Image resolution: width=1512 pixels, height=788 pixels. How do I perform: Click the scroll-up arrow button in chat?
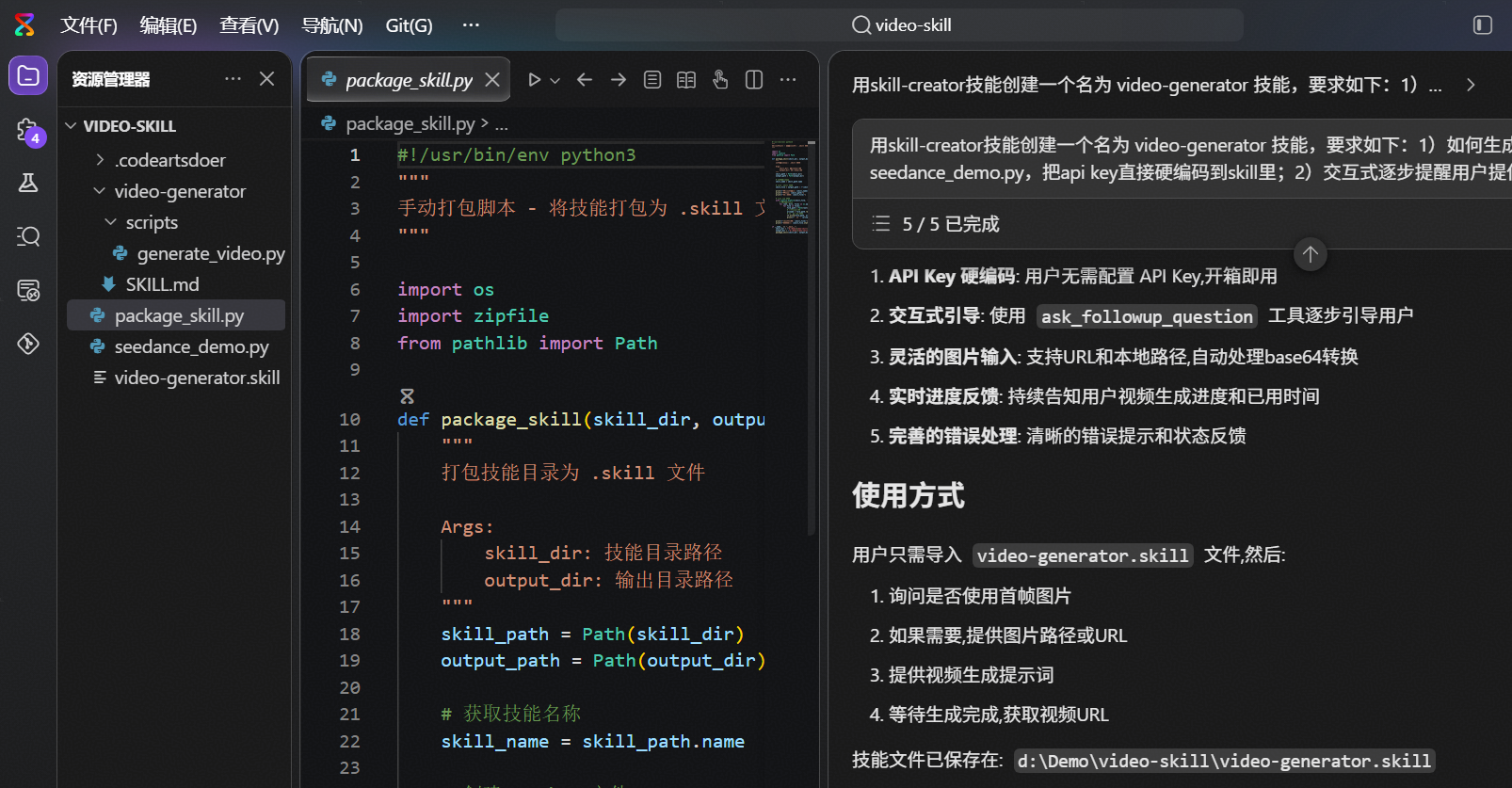coord(1310,254)
